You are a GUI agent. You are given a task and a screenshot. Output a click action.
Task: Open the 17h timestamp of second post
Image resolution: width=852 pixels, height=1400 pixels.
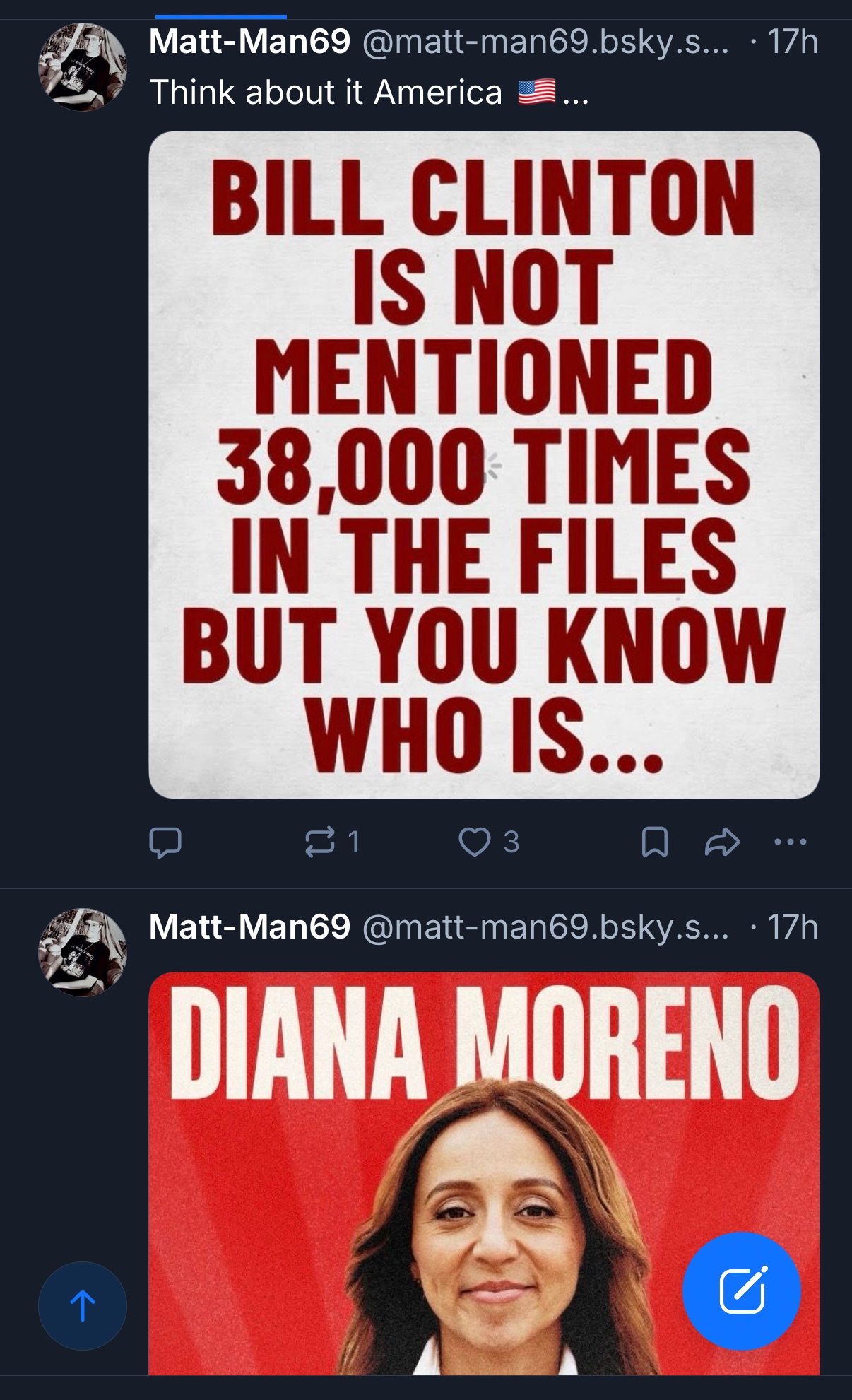pos(792,927)
